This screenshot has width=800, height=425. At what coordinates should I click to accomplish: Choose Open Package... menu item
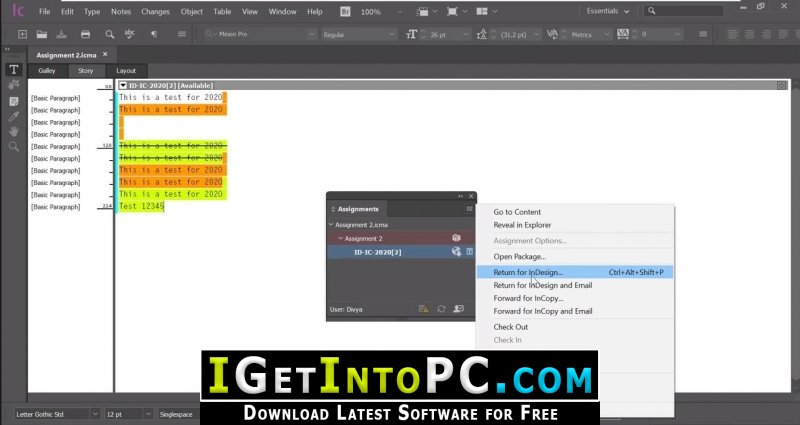click(574, 256)
